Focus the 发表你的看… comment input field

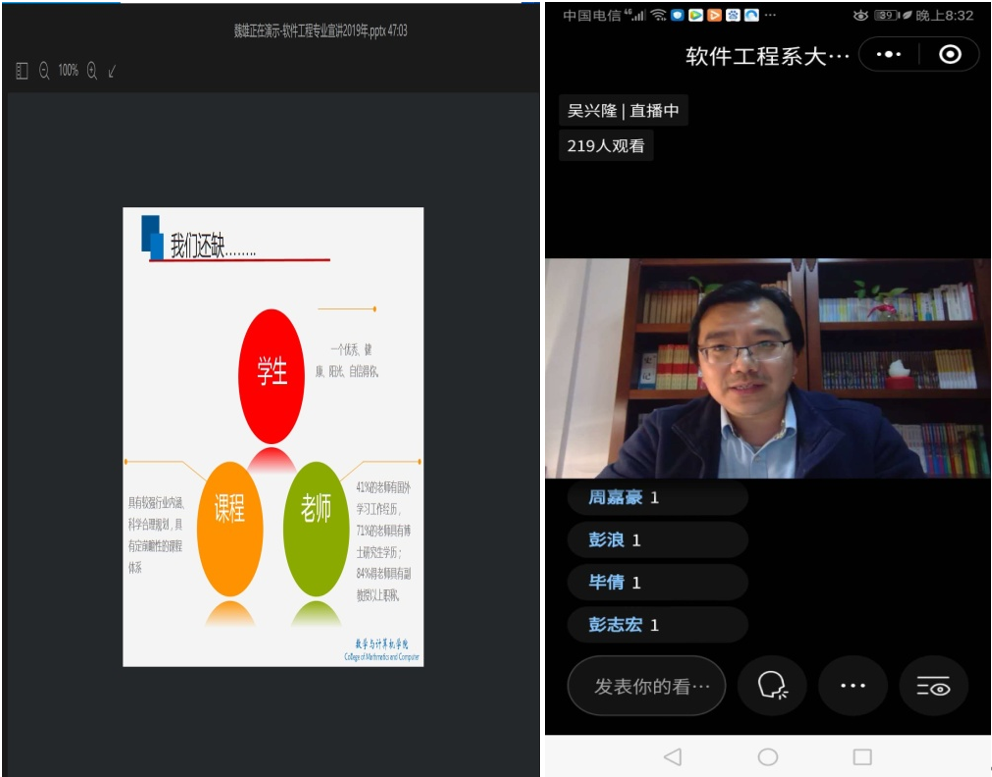[647, 686]
